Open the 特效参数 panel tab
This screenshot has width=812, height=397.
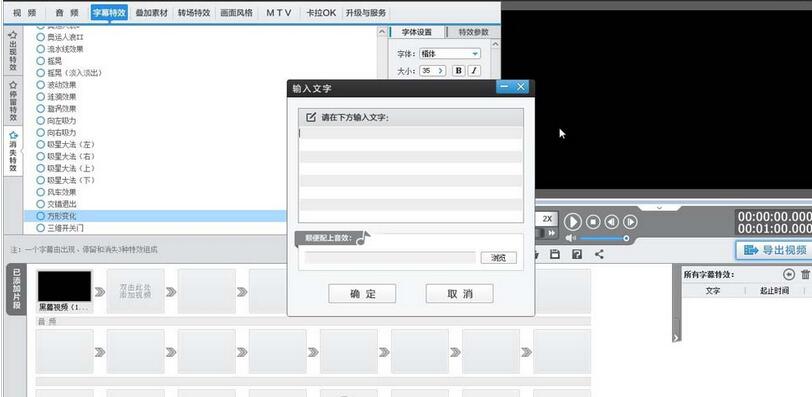(x=473, y=32)
